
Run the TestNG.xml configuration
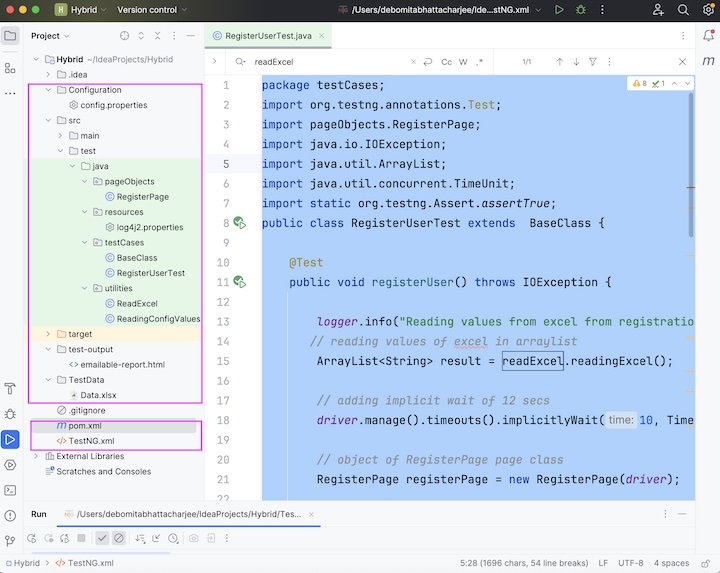pos(558,10)
